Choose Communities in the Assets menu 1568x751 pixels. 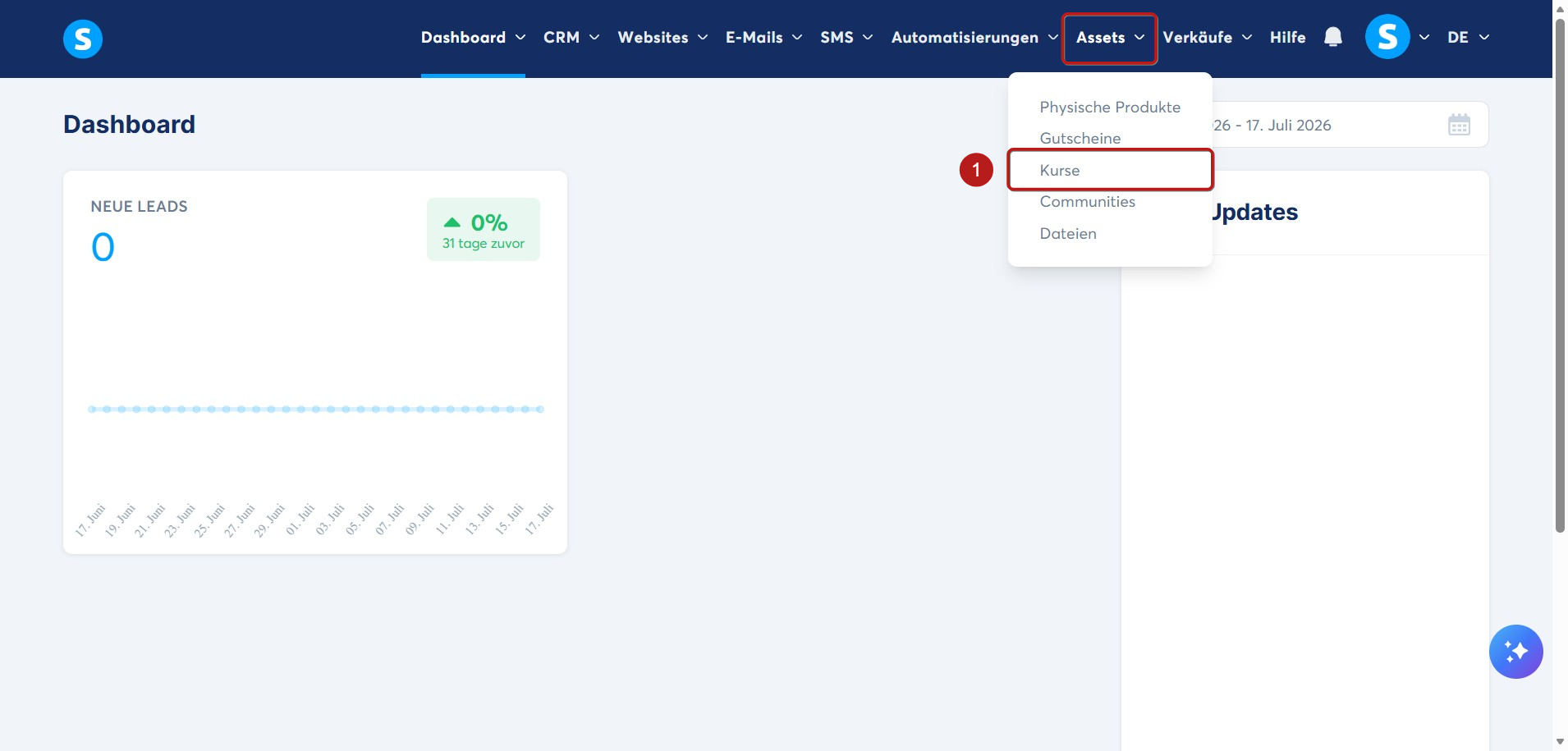click(x=1087, y=201)
